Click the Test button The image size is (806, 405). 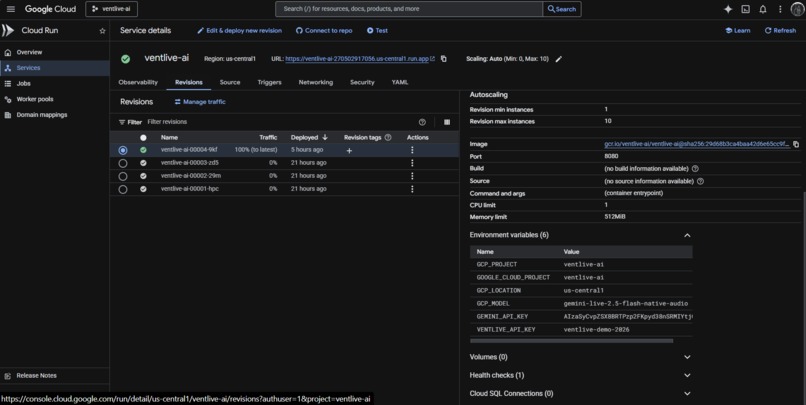tap(377, 31)
